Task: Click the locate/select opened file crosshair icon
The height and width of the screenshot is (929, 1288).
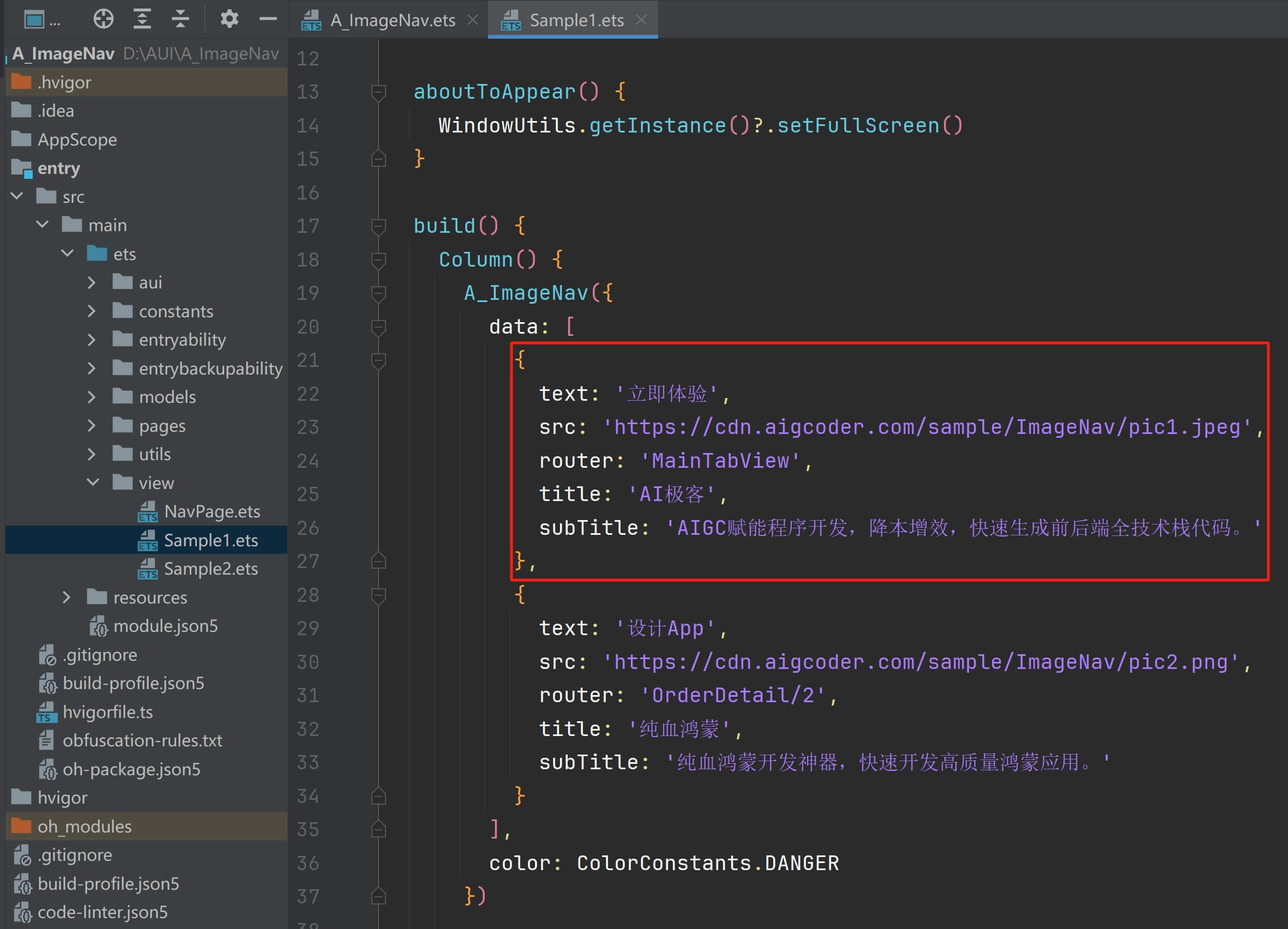Action: [104, 19]
